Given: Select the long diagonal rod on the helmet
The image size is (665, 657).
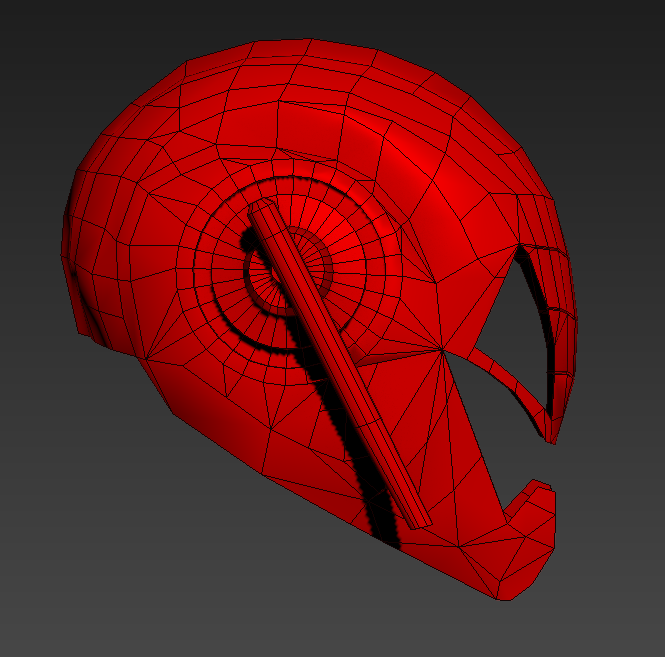Looking at the screenshot, I should tap(340, 364).
